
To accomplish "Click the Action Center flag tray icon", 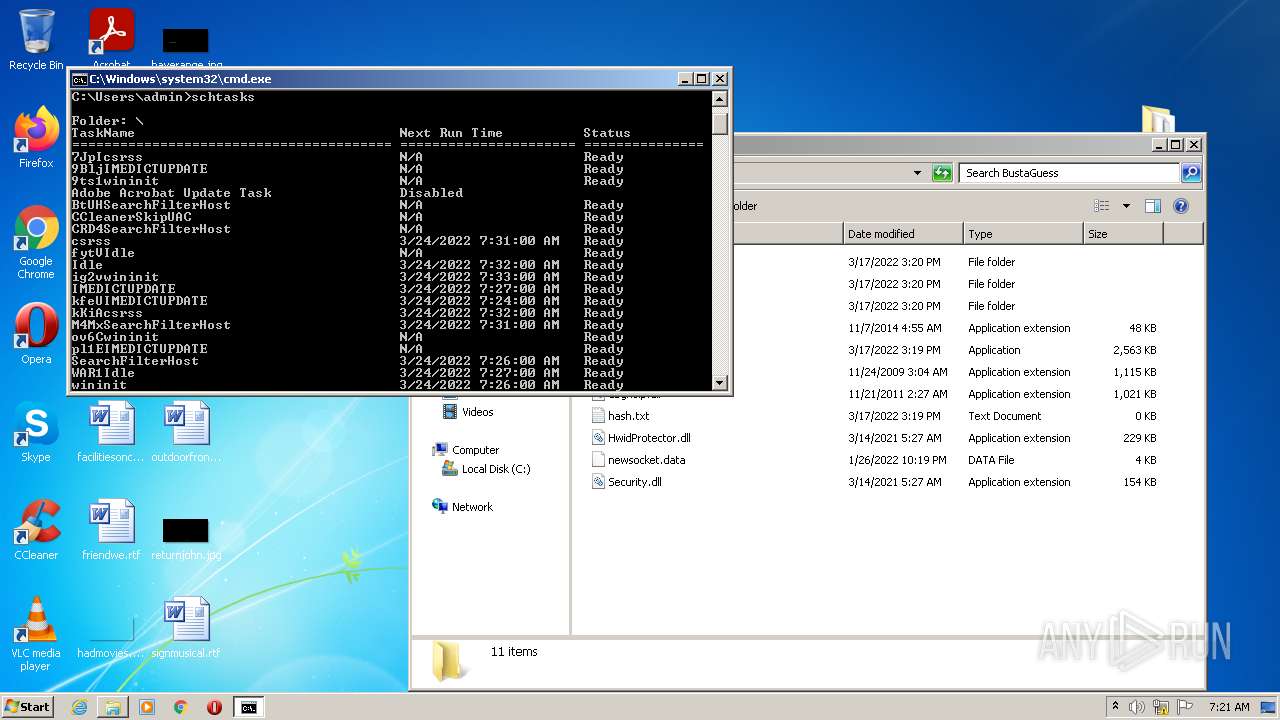I will coord(1185,707).
